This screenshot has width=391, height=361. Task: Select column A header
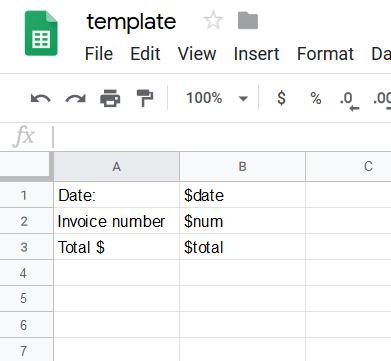point(116,166)
